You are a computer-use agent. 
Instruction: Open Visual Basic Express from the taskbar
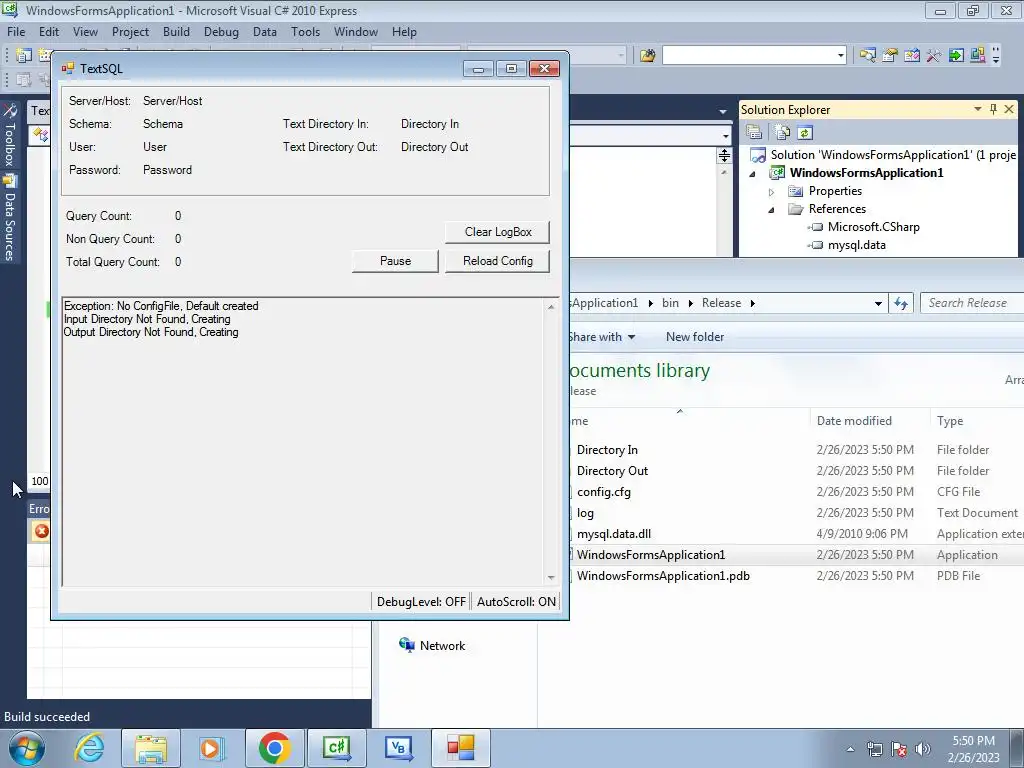(x=398, y=748)
